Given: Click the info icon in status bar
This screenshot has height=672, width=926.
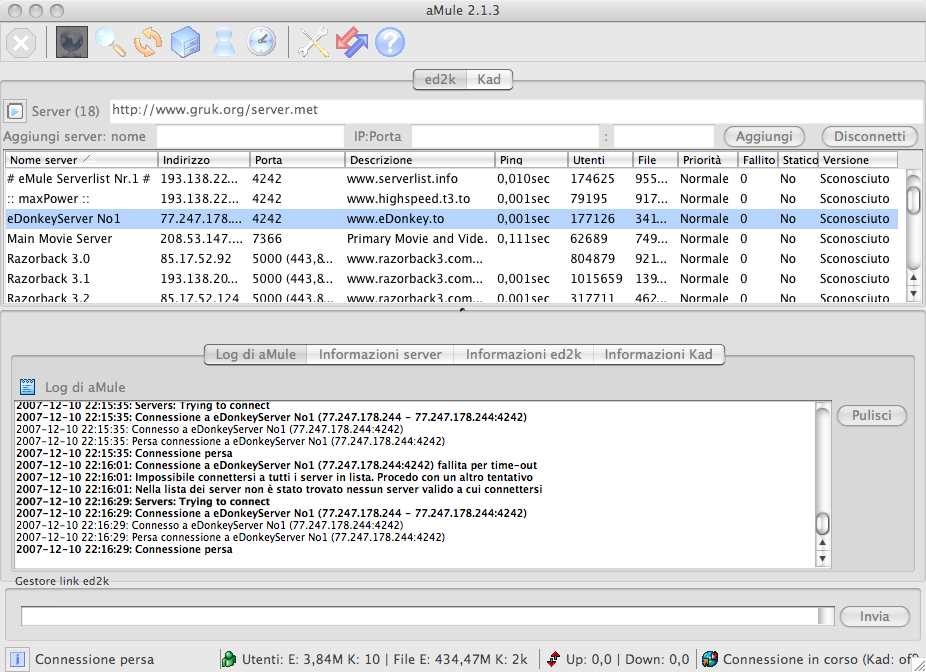Looking at the screenshot, I should [x=17, y=659].
